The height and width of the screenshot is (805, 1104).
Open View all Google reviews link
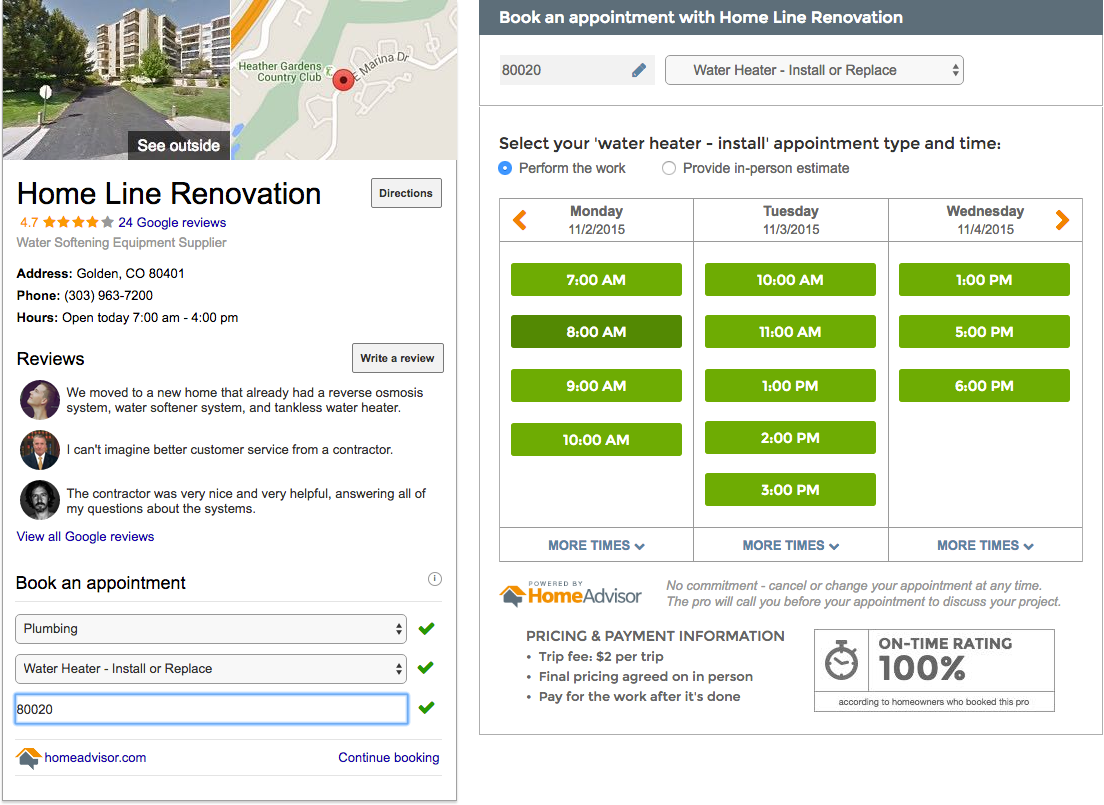click(85, 537)
